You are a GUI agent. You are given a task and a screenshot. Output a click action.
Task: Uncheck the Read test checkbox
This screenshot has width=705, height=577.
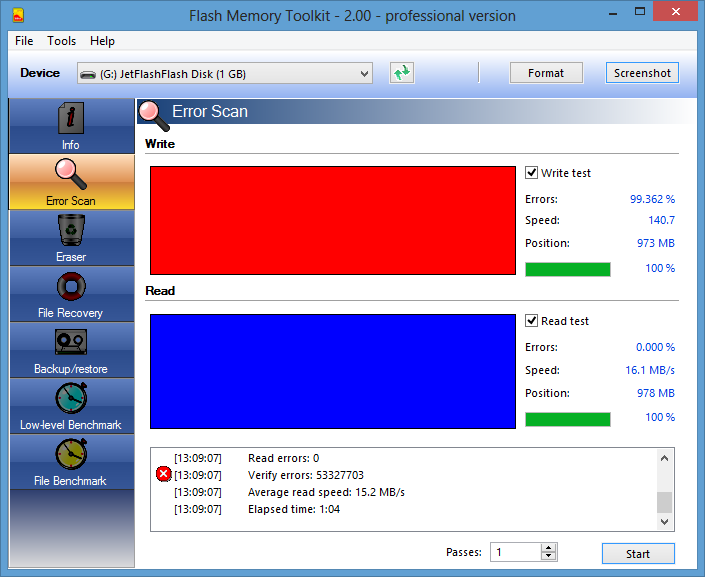click(x=532, y=321)
